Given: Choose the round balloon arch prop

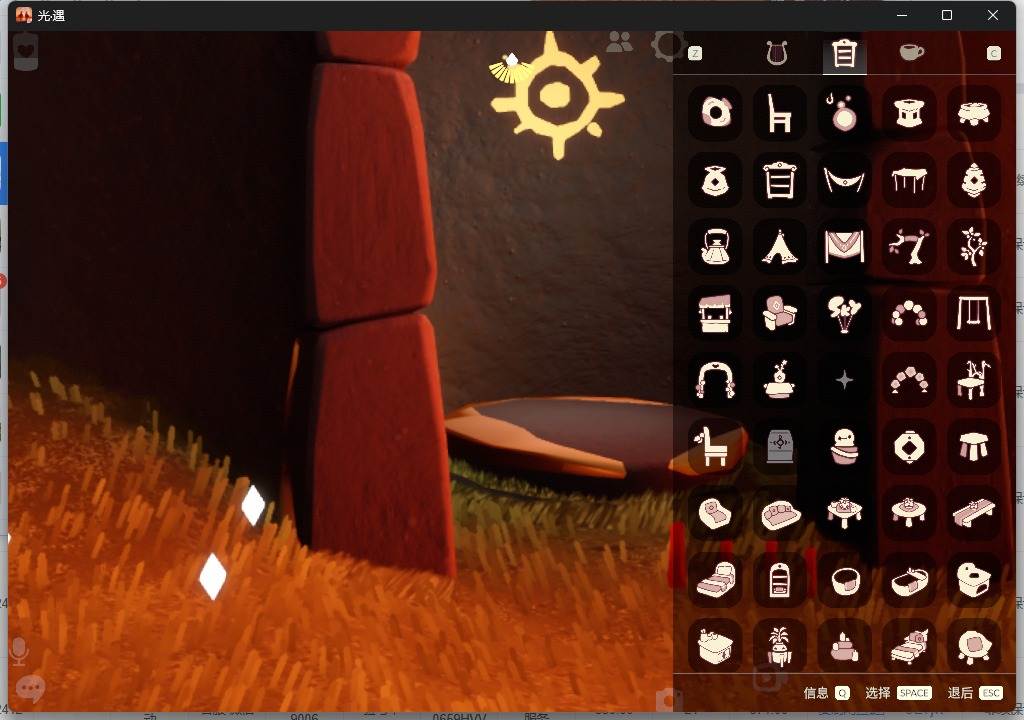Looking at the screenshot, I should (908, 313).
